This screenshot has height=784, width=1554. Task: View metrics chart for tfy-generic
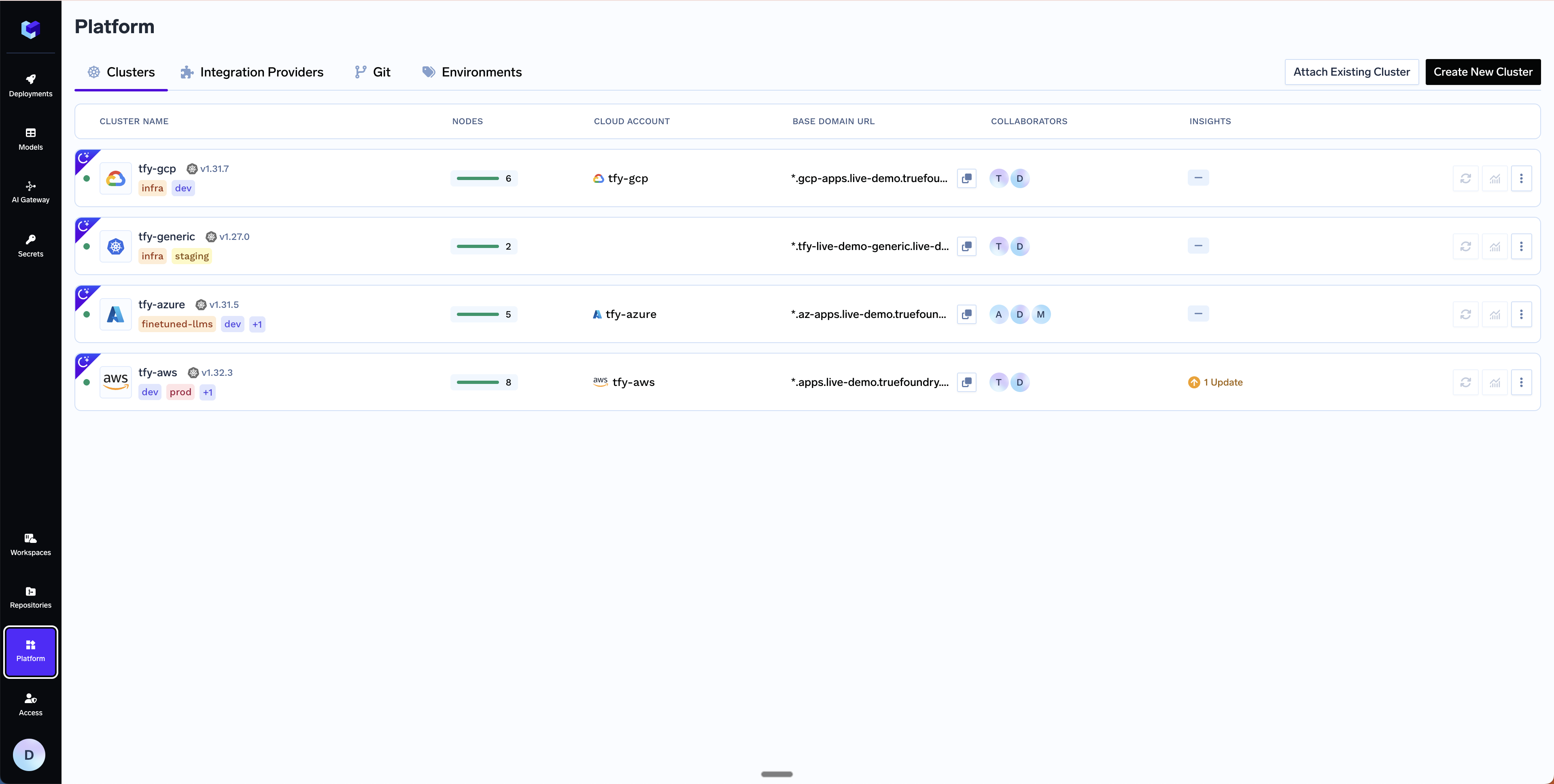coord(1495,246)
